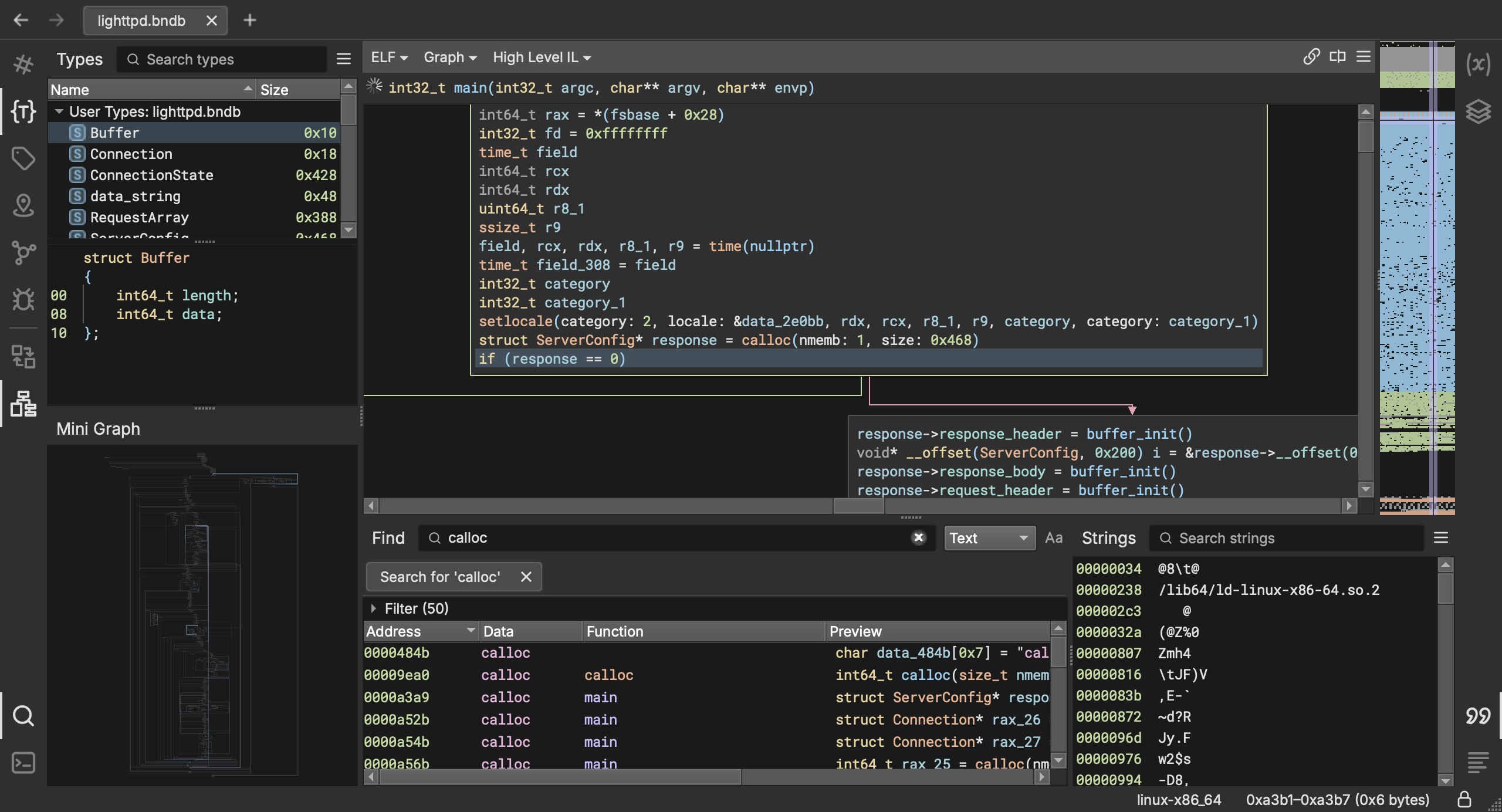
Task: Expand the ELF format dropdown selector
Action: [388, 57]
